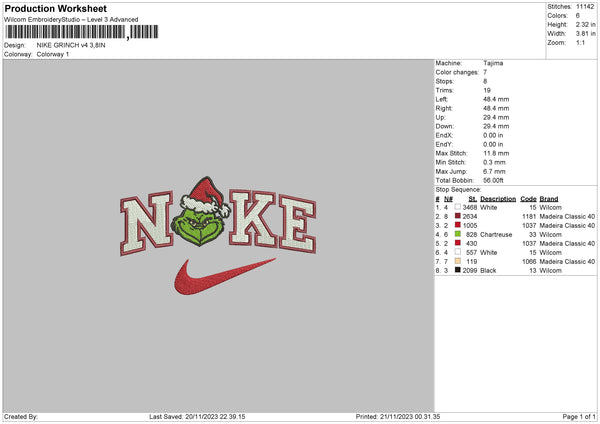Screen dimensions: 600x424
Task: Click the St. column header
Action: click(473, 199)
